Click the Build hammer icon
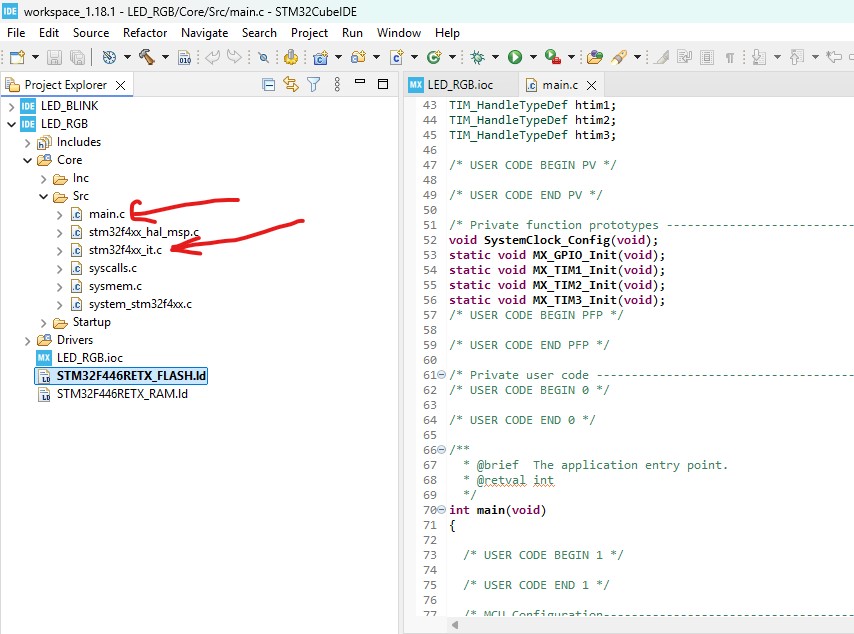This screenshot has height=634, width=854. [x=147, y=57]
